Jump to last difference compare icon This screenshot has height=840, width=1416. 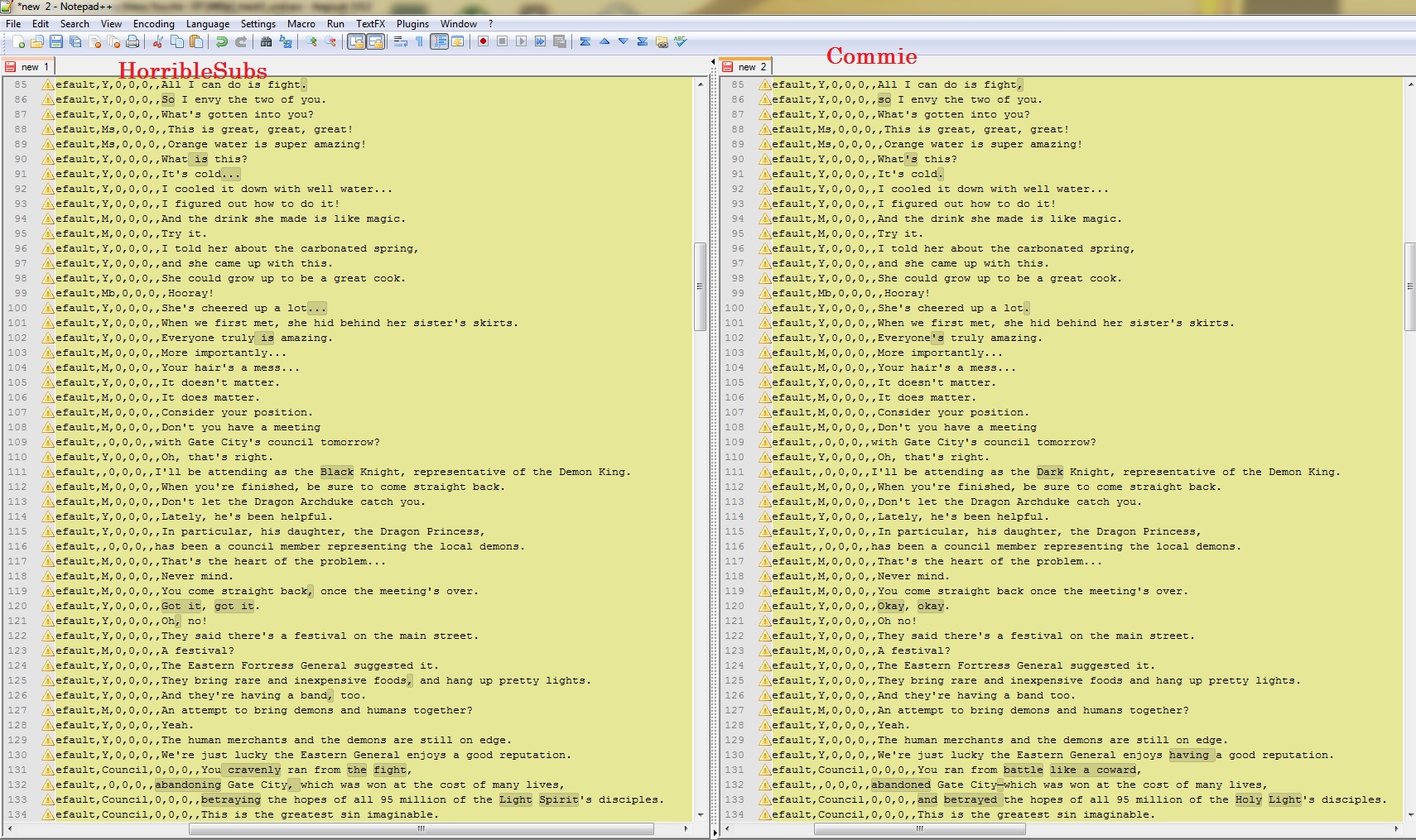pos(643,42)
